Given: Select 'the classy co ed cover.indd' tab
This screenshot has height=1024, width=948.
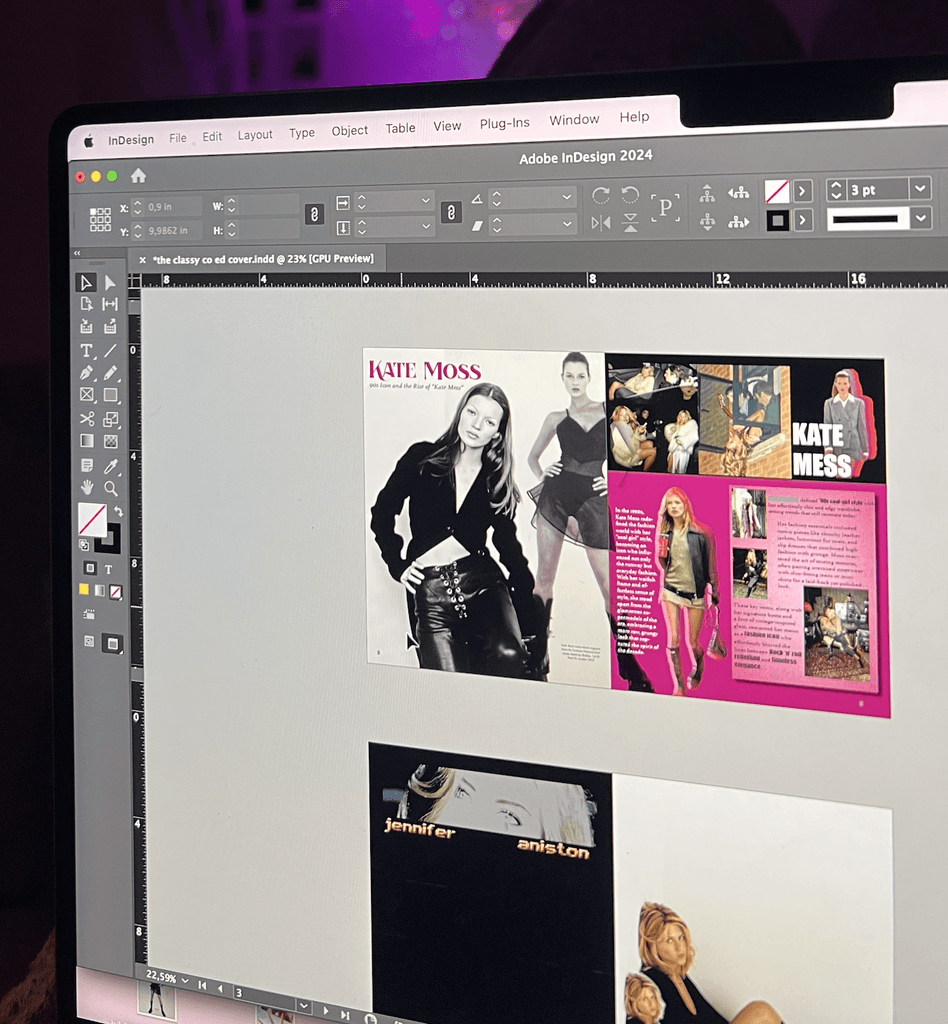Looking at the screenshot, I should point(263,259).
